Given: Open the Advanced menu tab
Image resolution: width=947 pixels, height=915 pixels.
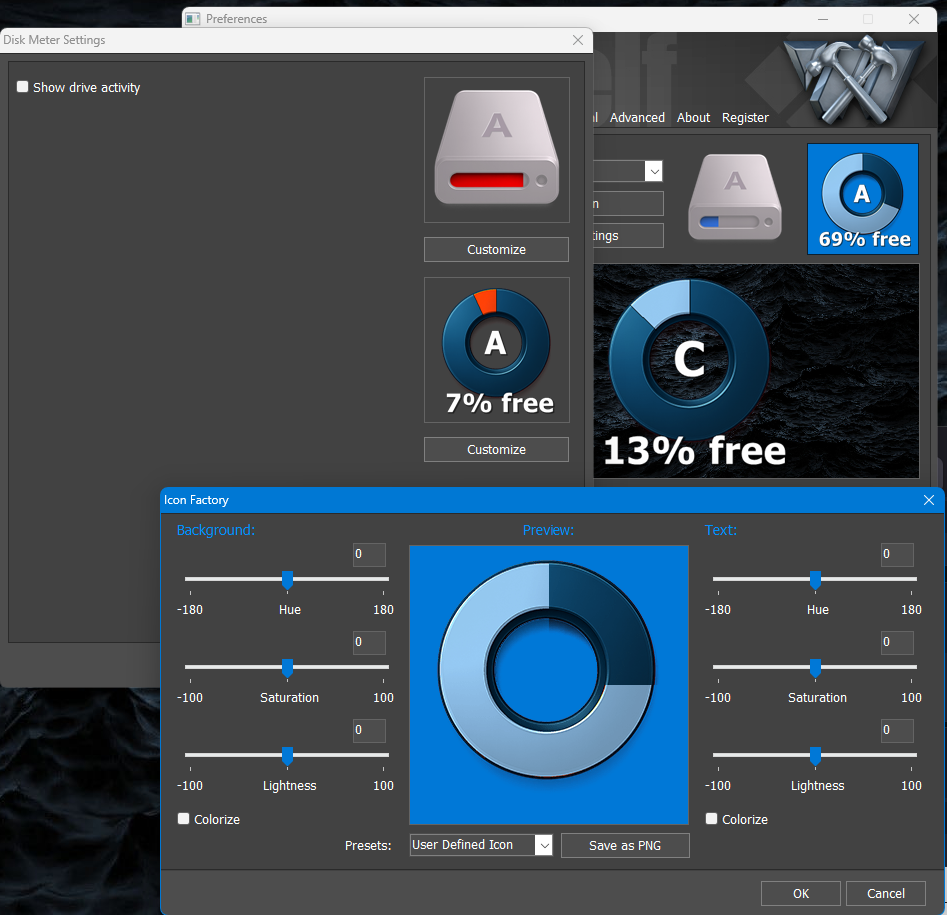Looking at the screenshot, I should click(x=637, y=118).
